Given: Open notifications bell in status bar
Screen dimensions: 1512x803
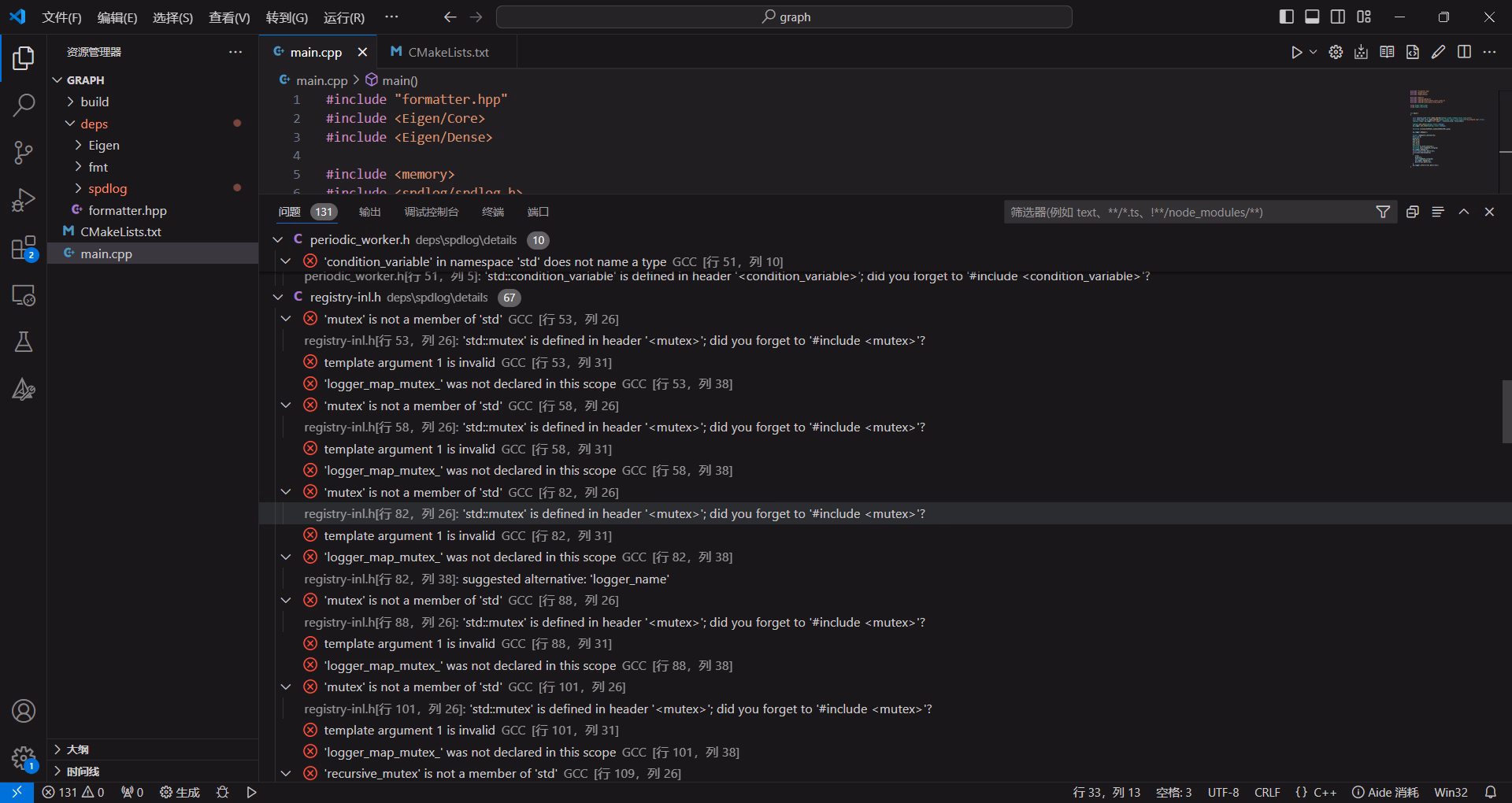Looking at the screenshot, I should pyautogui.click(x=1491, y=792).
